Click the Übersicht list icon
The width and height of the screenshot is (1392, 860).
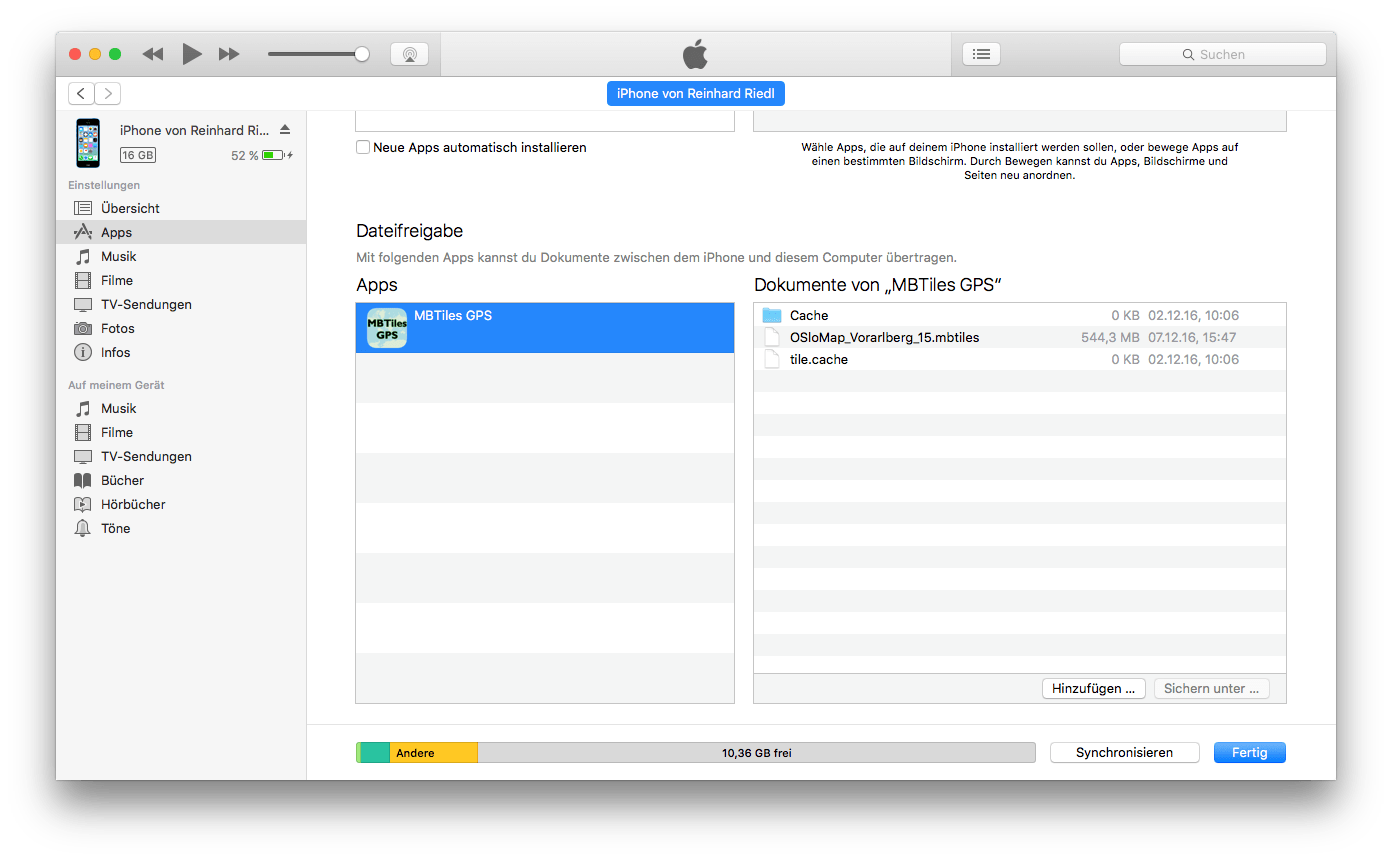(83, 208)
